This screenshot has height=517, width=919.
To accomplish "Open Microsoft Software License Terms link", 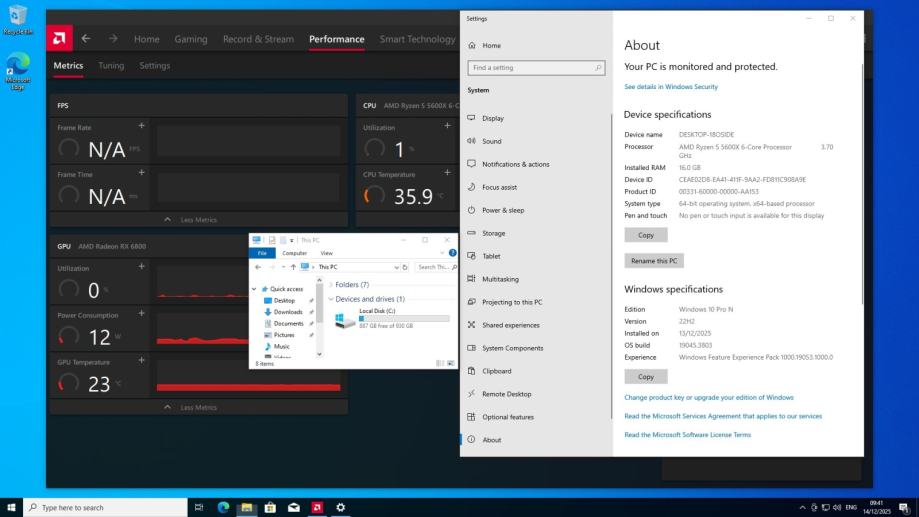I will [687, 435].
